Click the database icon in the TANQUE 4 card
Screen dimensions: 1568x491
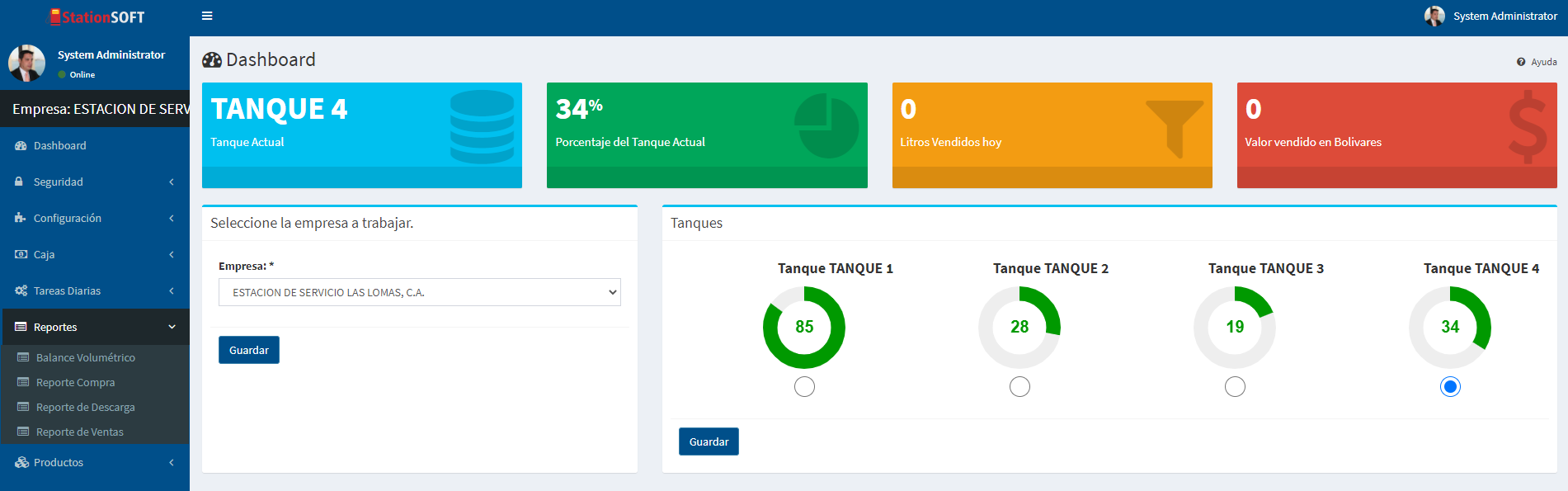[x=483, y=126]
